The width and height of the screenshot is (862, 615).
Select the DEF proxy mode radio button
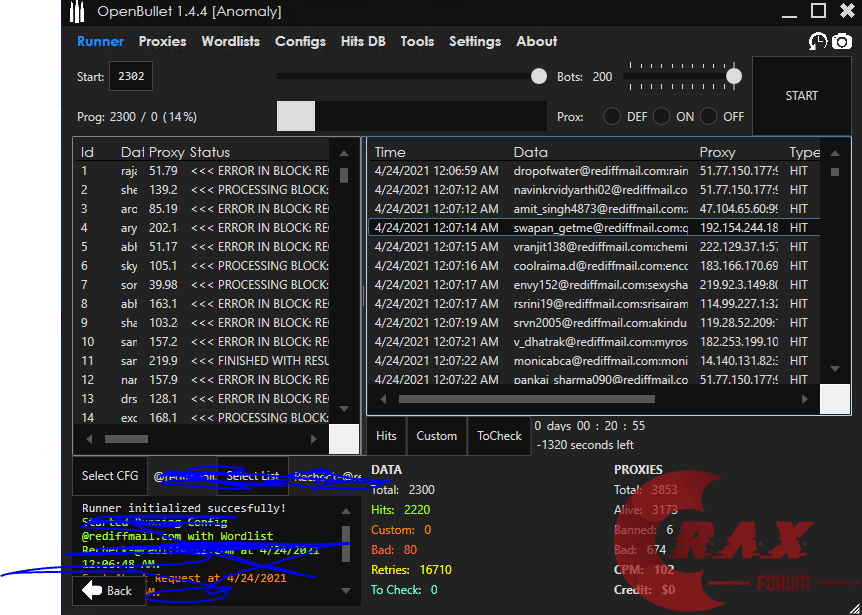point(612,116)
